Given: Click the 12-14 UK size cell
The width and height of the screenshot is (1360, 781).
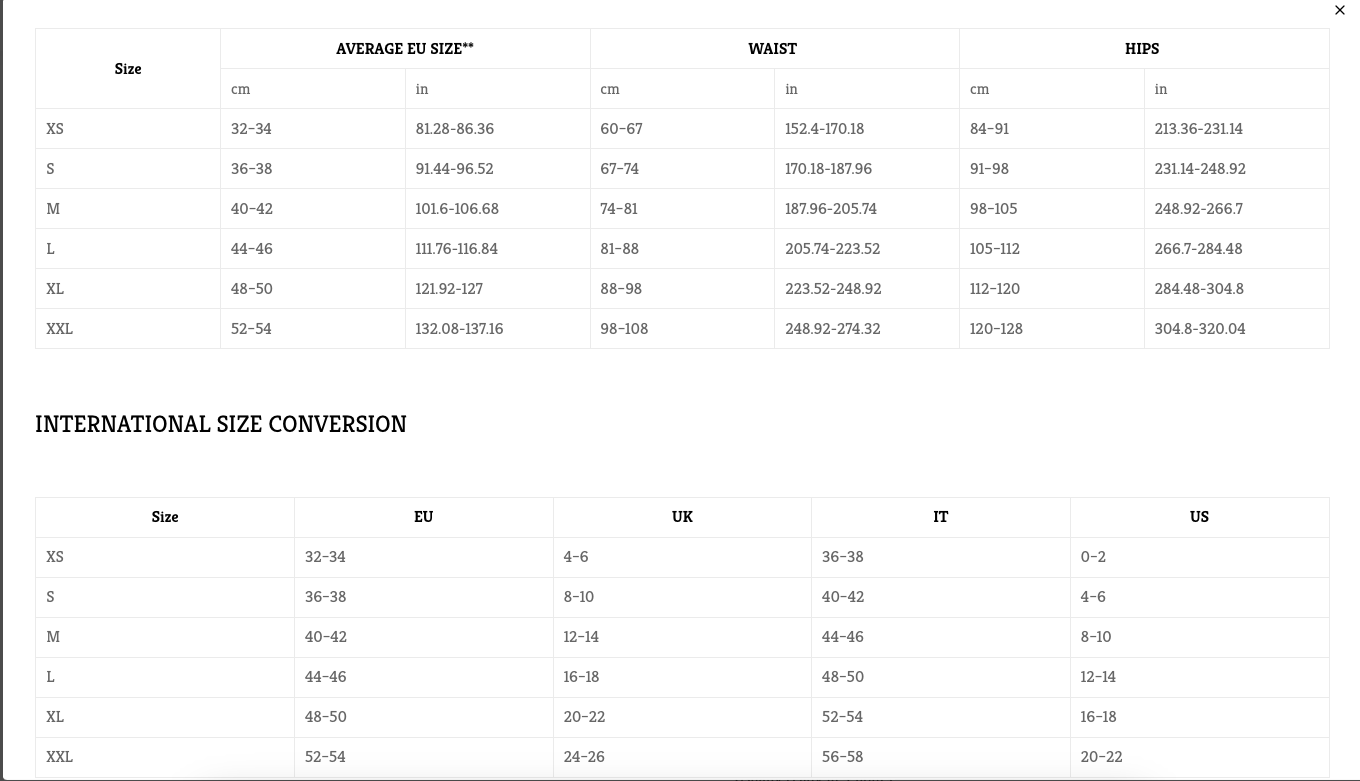Looking at the screenshot, I should click(581, 637).
